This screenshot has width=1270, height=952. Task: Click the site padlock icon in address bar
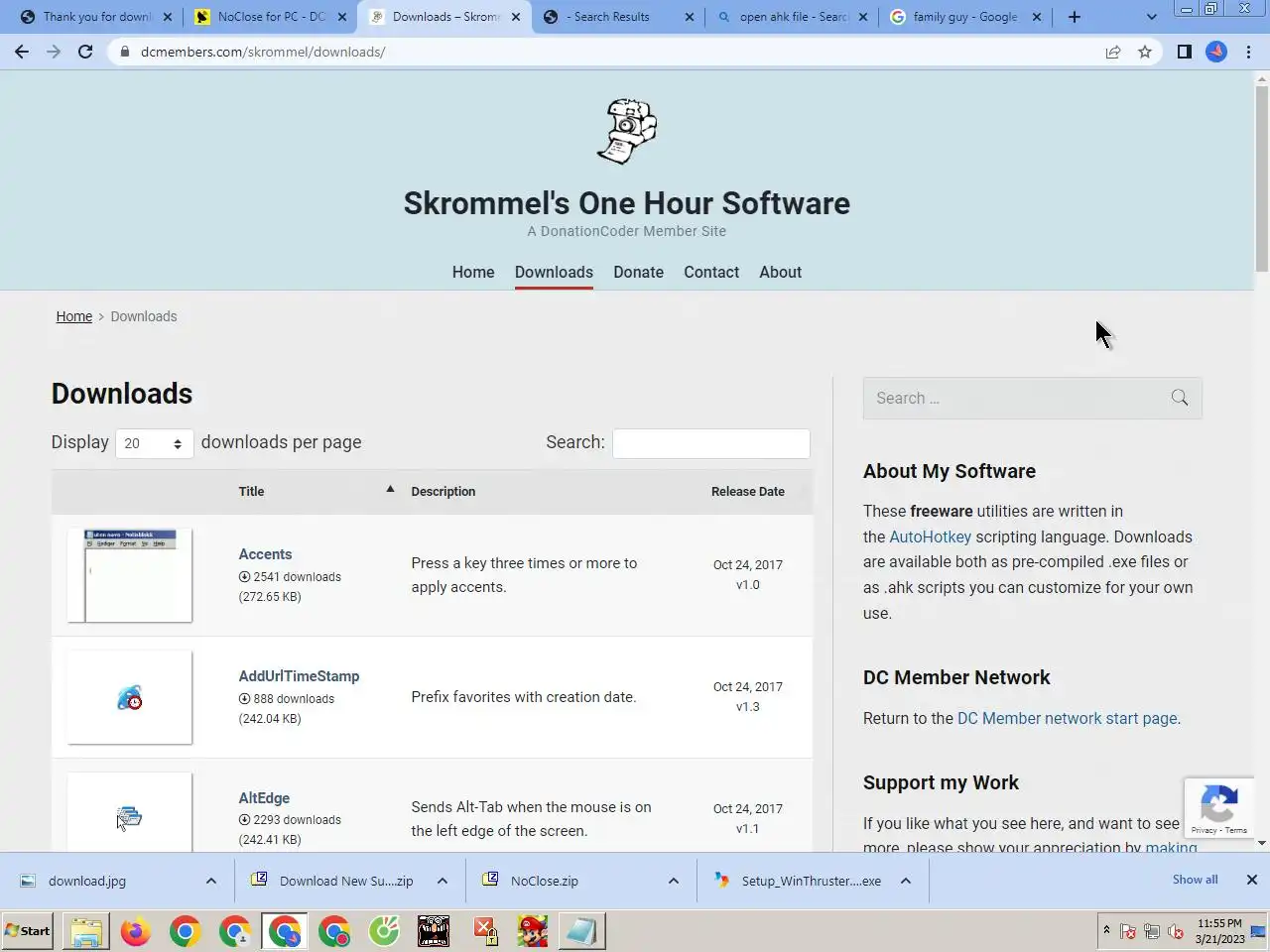[x=124, y=52]
